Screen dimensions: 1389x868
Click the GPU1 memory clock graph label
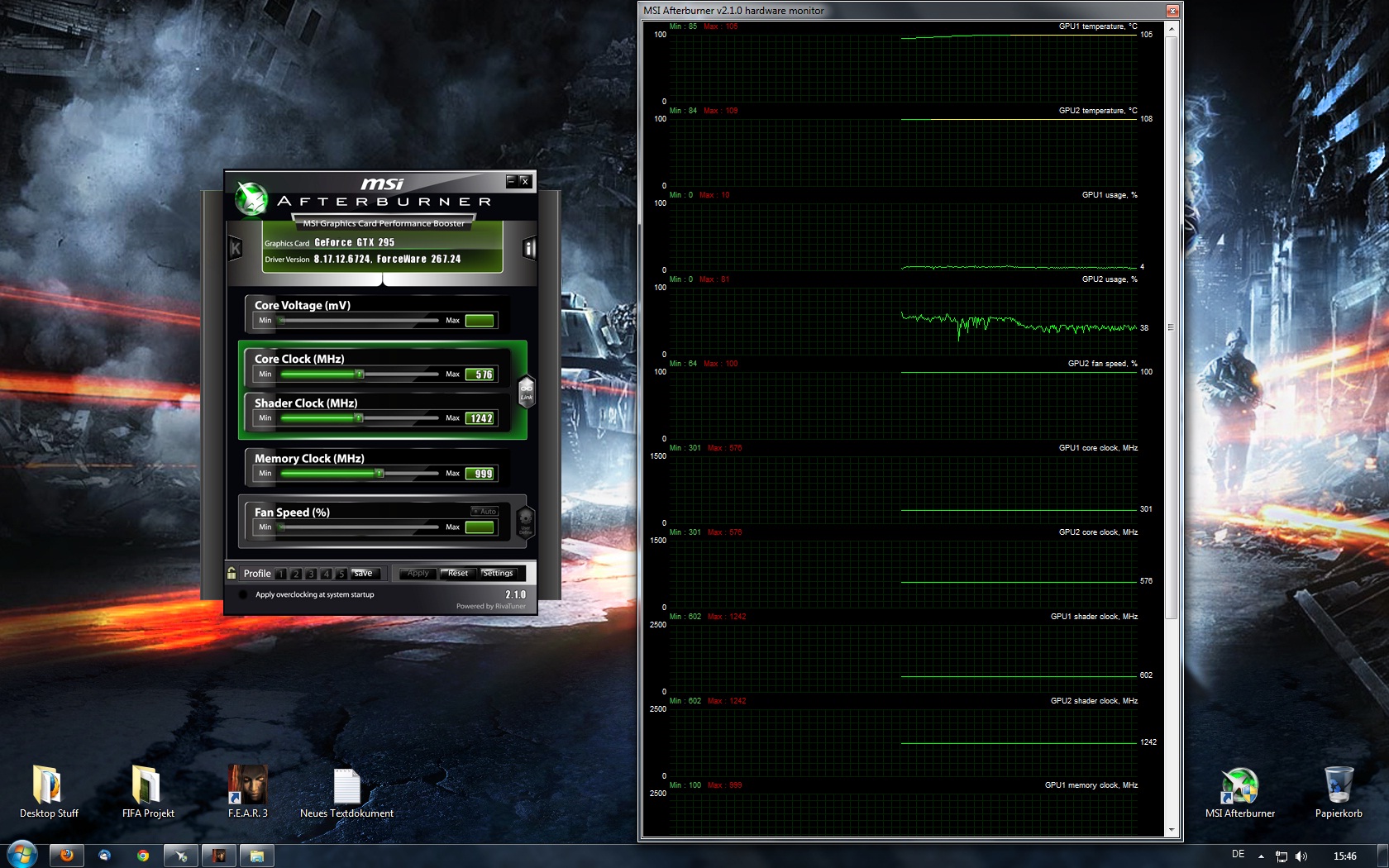[1091, 785]
